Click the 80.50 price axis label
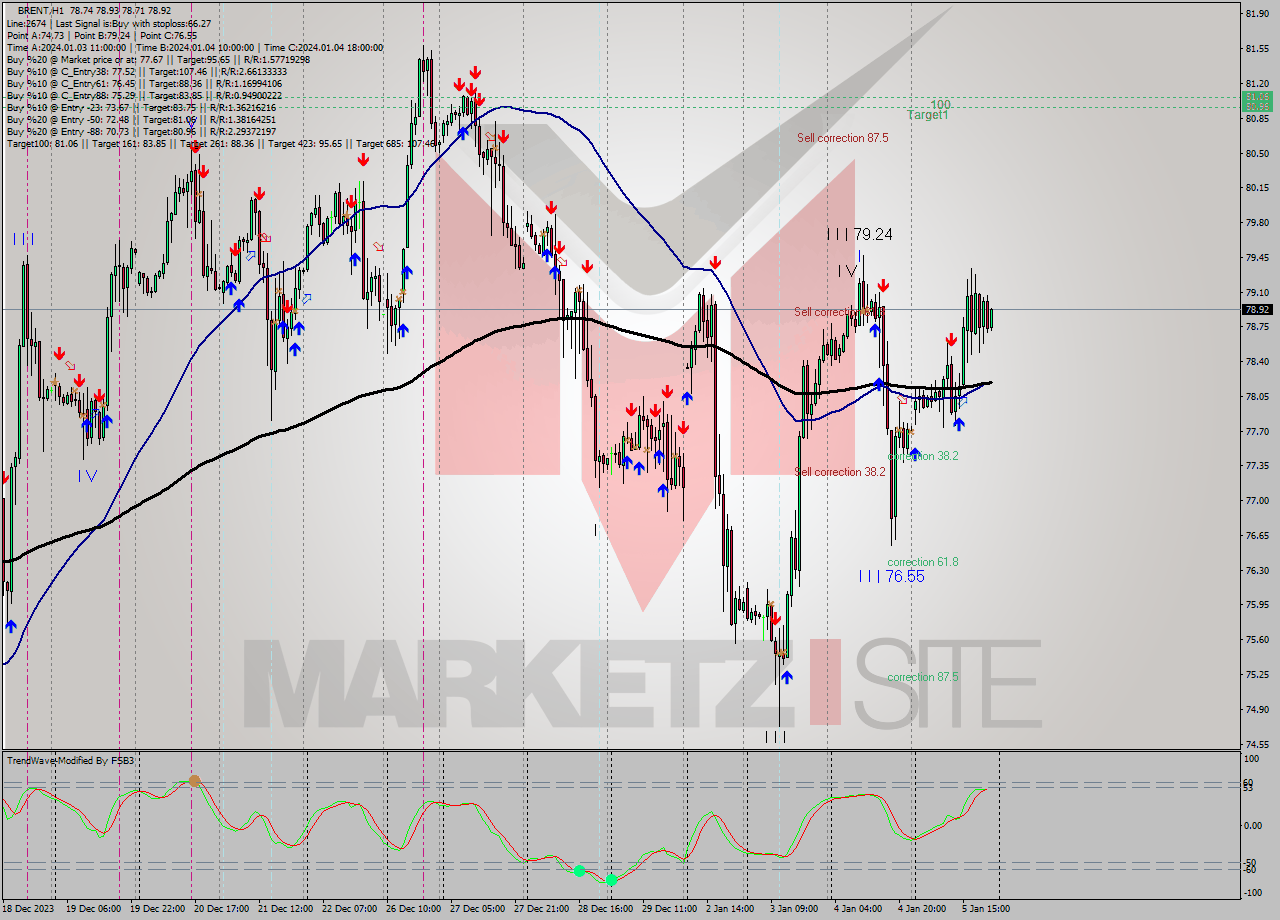Viewport: 1280px width, 920px height. tap(1256, 153)
